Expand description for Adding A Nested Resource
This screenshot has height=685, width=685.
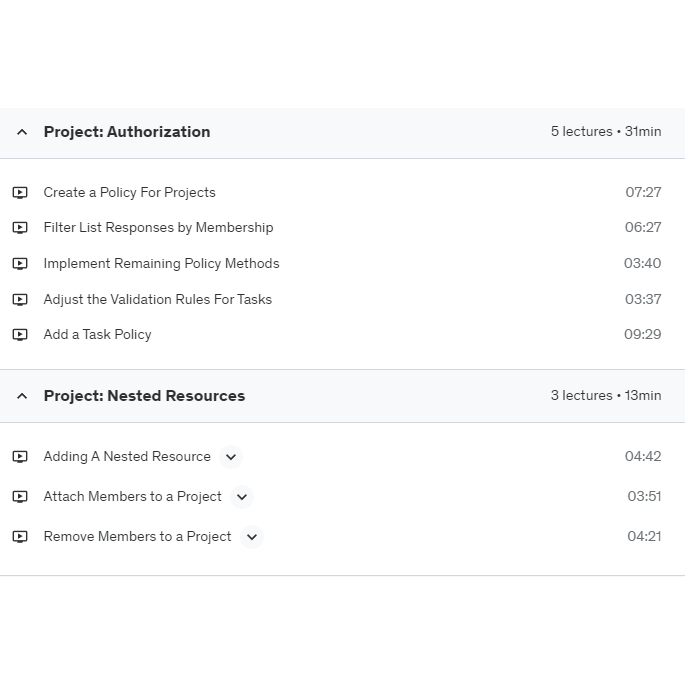tap(231, 457)
